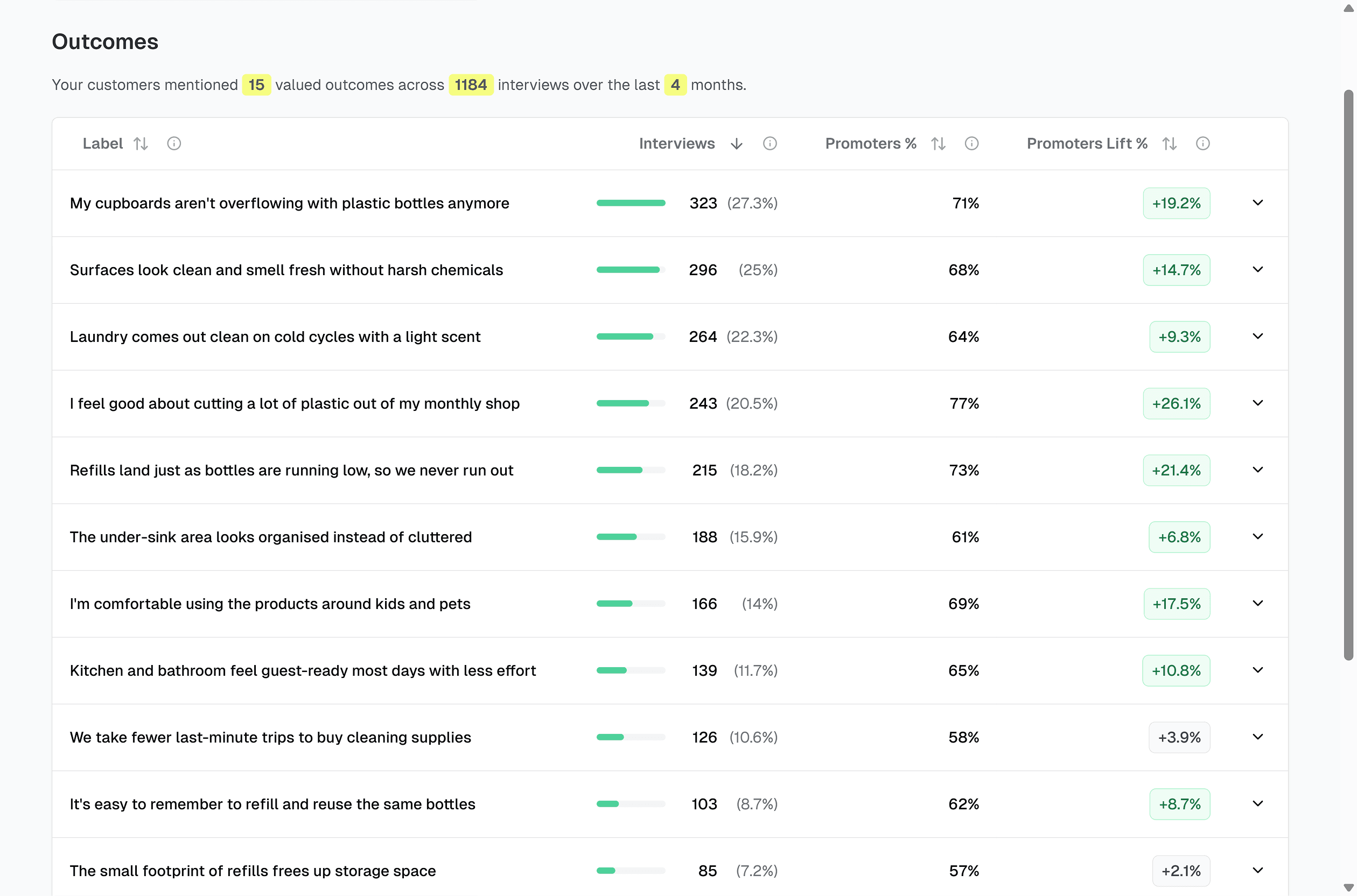View the Interviews column info icon

[x=770, y=143]
